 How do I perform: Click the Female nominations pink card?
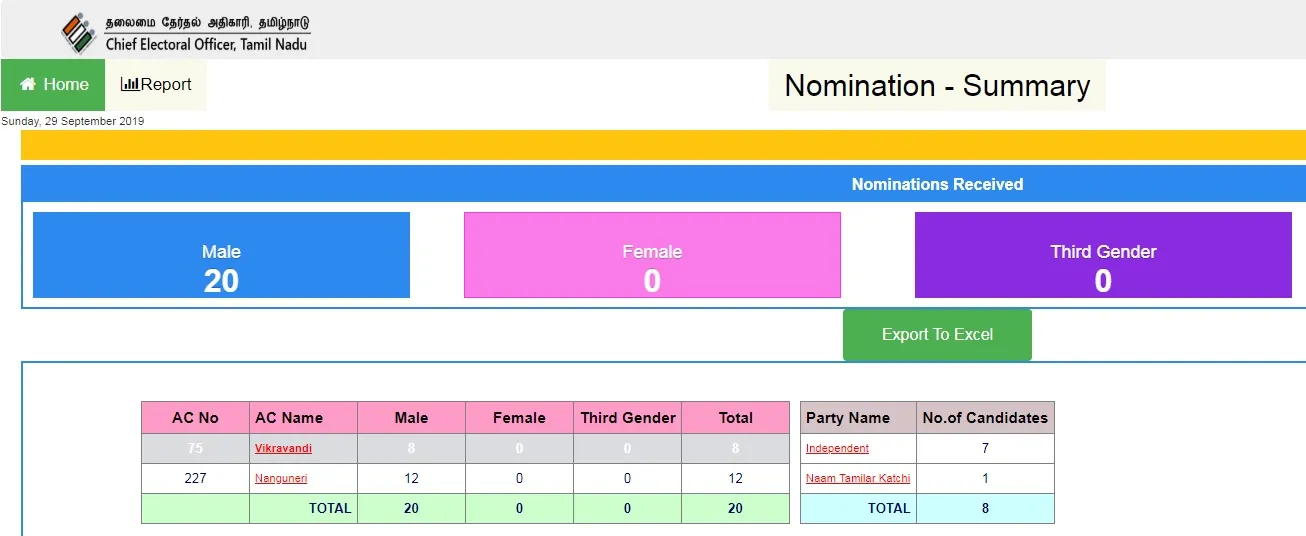(x=652, y=255)
